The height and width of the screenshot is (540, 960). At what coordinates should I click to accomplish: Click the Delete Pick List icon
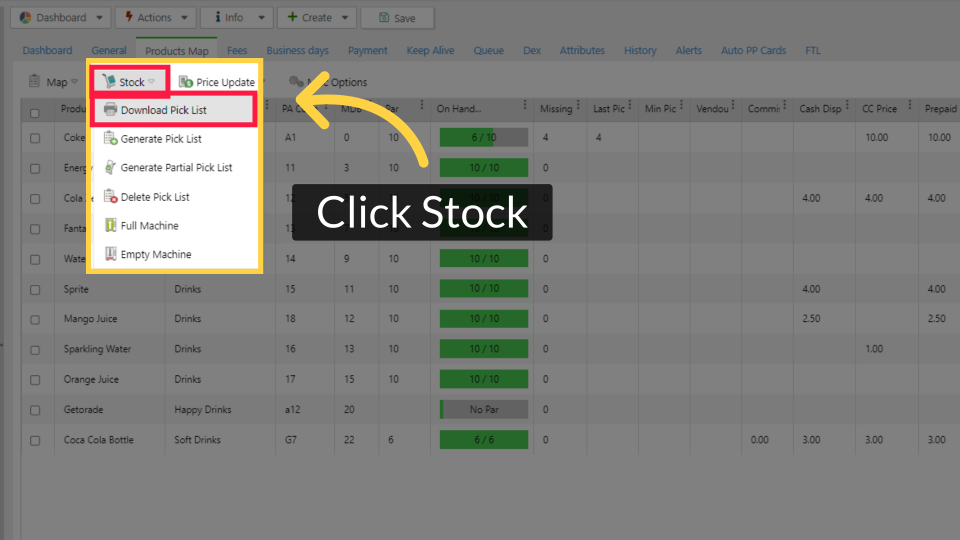click(110, 197)
